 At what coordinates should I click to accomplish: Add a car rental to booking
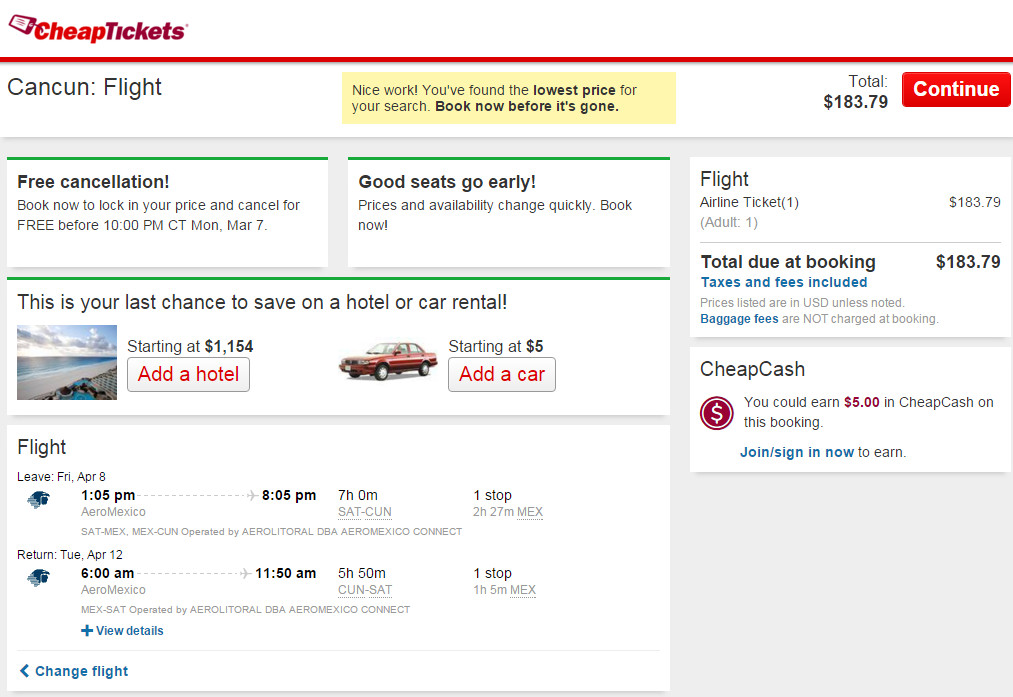click(x=502, y=375)
